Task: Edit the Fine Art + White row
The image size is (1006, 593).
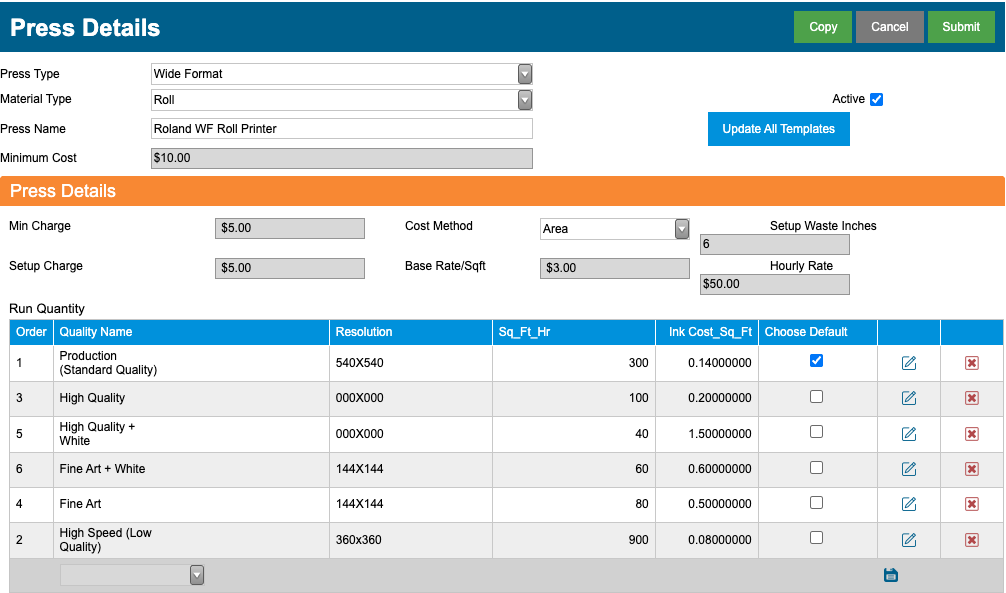Action: coord(908,469)
